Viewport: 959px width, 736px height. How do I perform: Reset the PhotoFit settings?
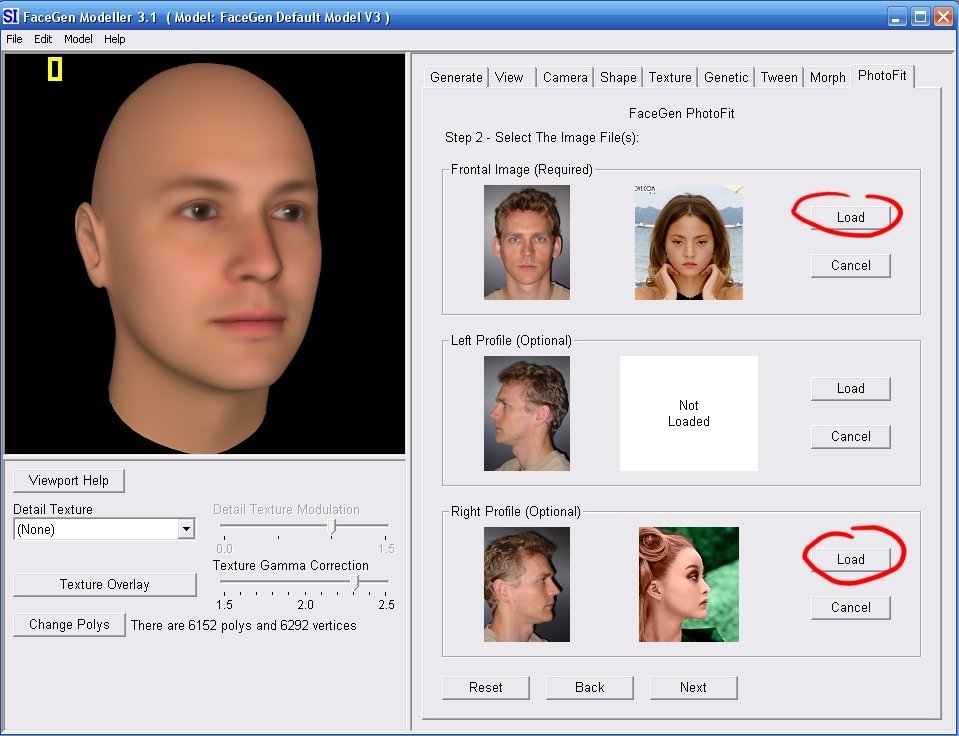tap(486, 687)
